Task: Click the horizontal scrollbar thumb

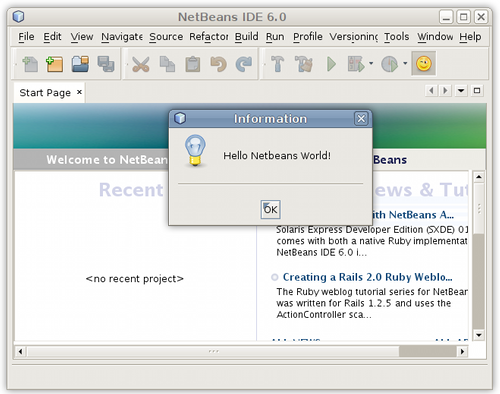Action: tap(213, 351)
